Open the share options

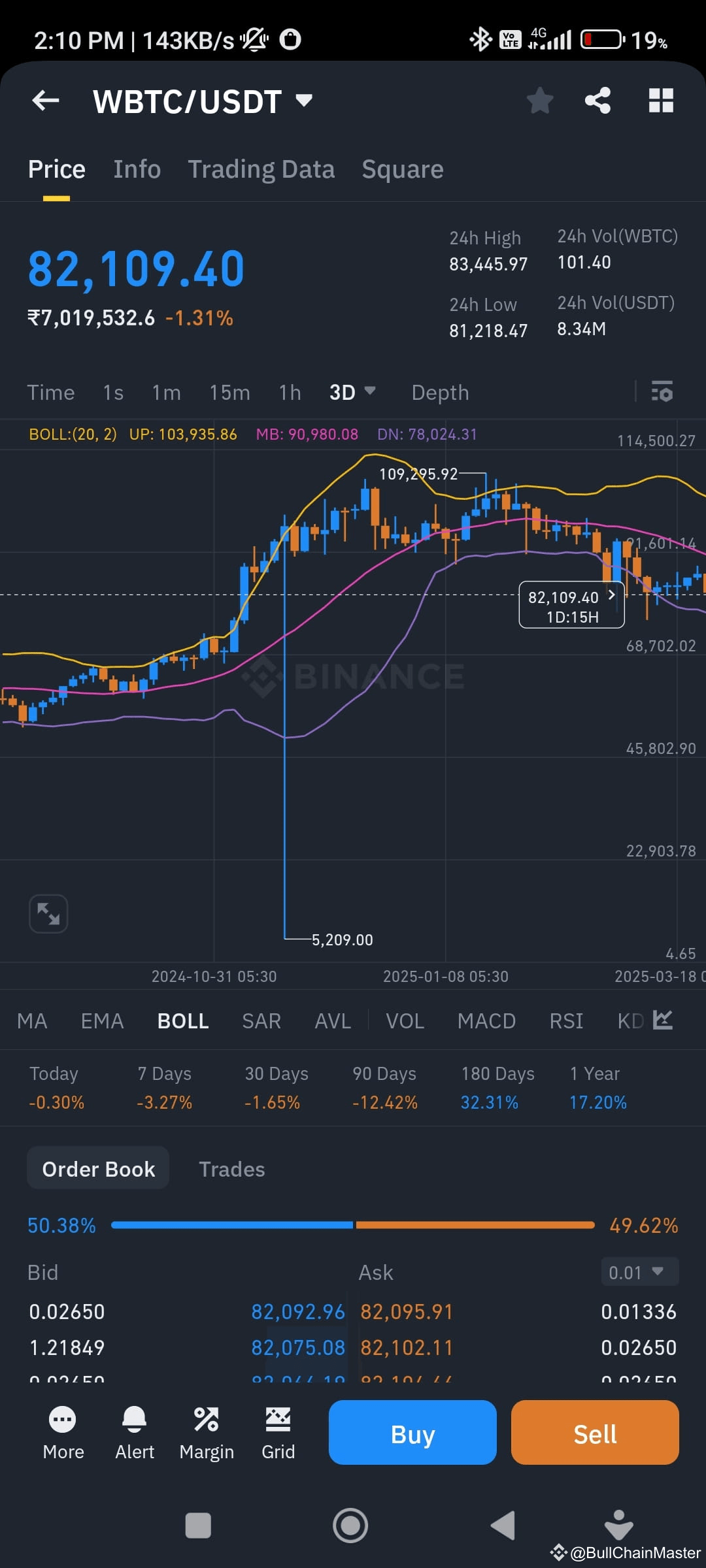(598, 100)
